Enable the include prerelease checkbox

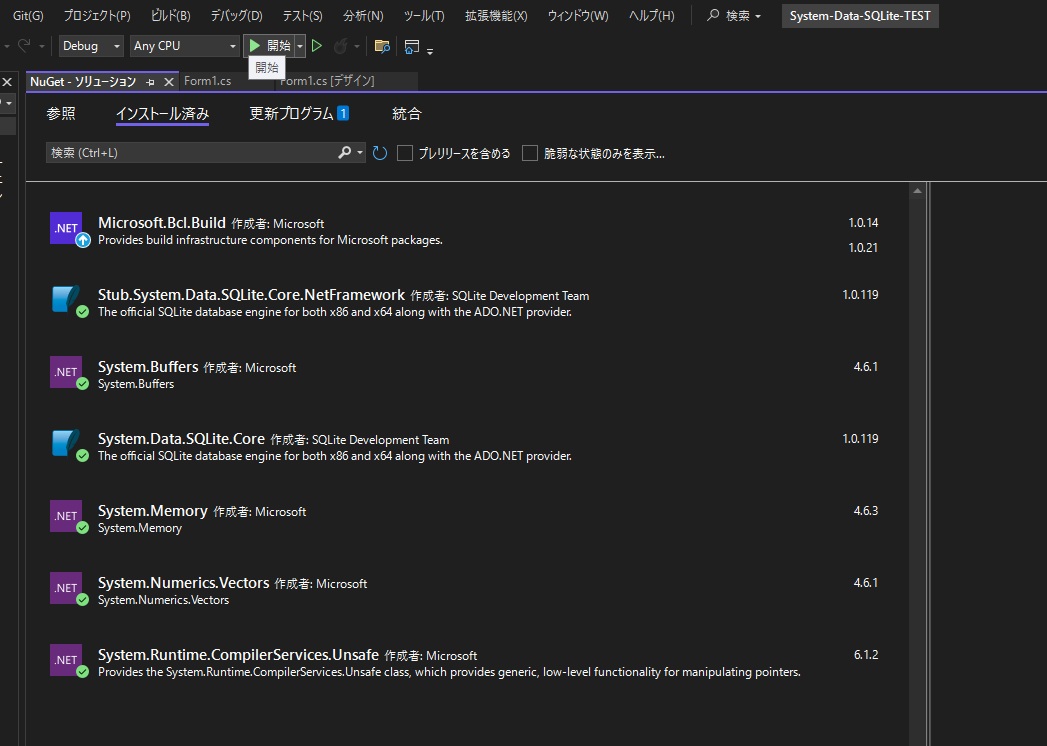405,153
